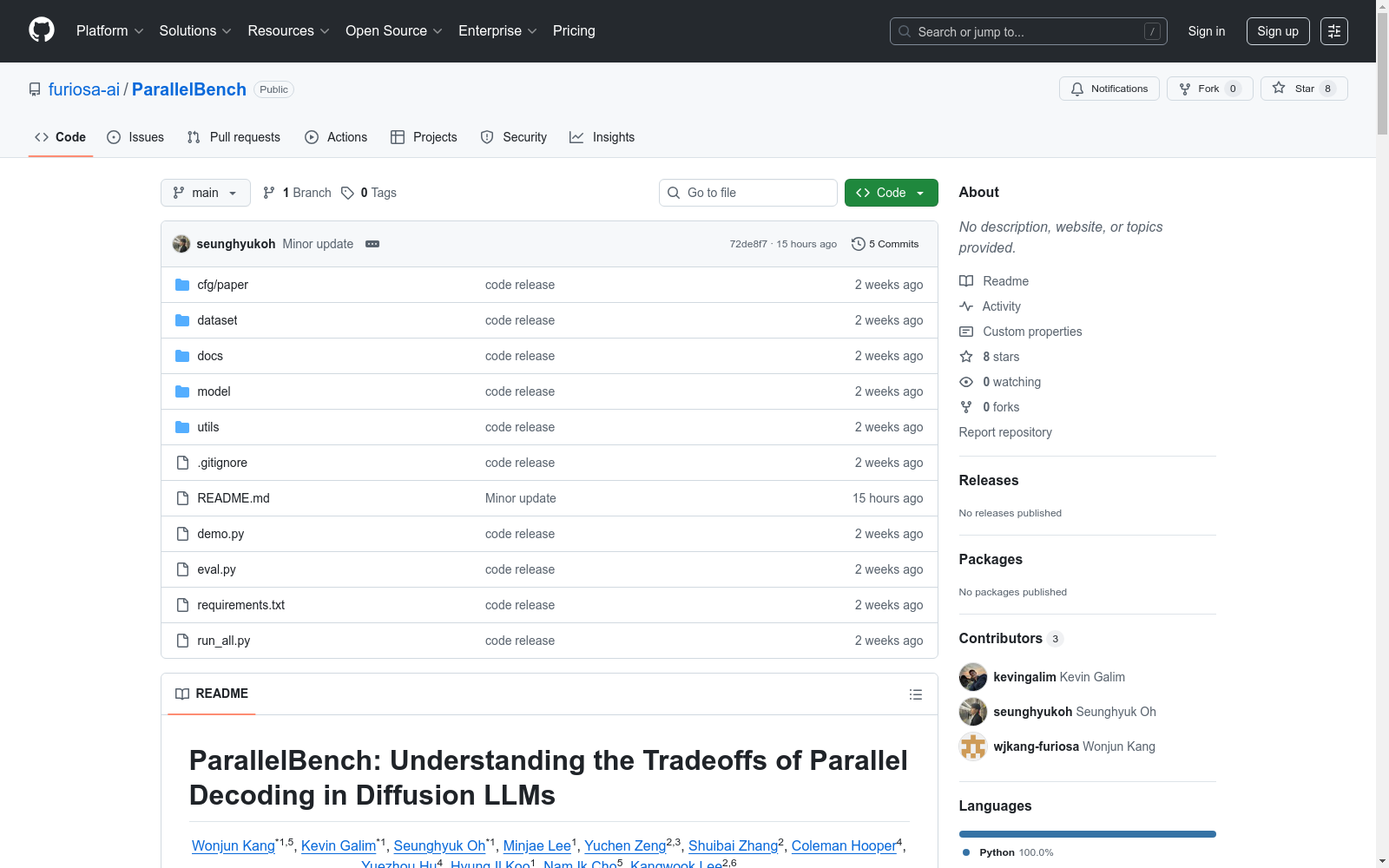Open the green Code clone dropdown
Viewport: 1389px width, 868px height.
click(x=892, y=193)
